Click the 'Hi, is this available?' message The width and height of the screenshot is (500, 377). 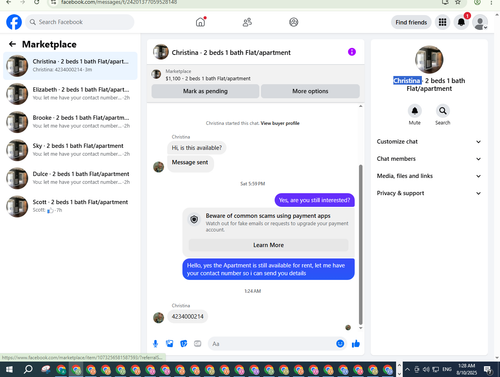197,148
